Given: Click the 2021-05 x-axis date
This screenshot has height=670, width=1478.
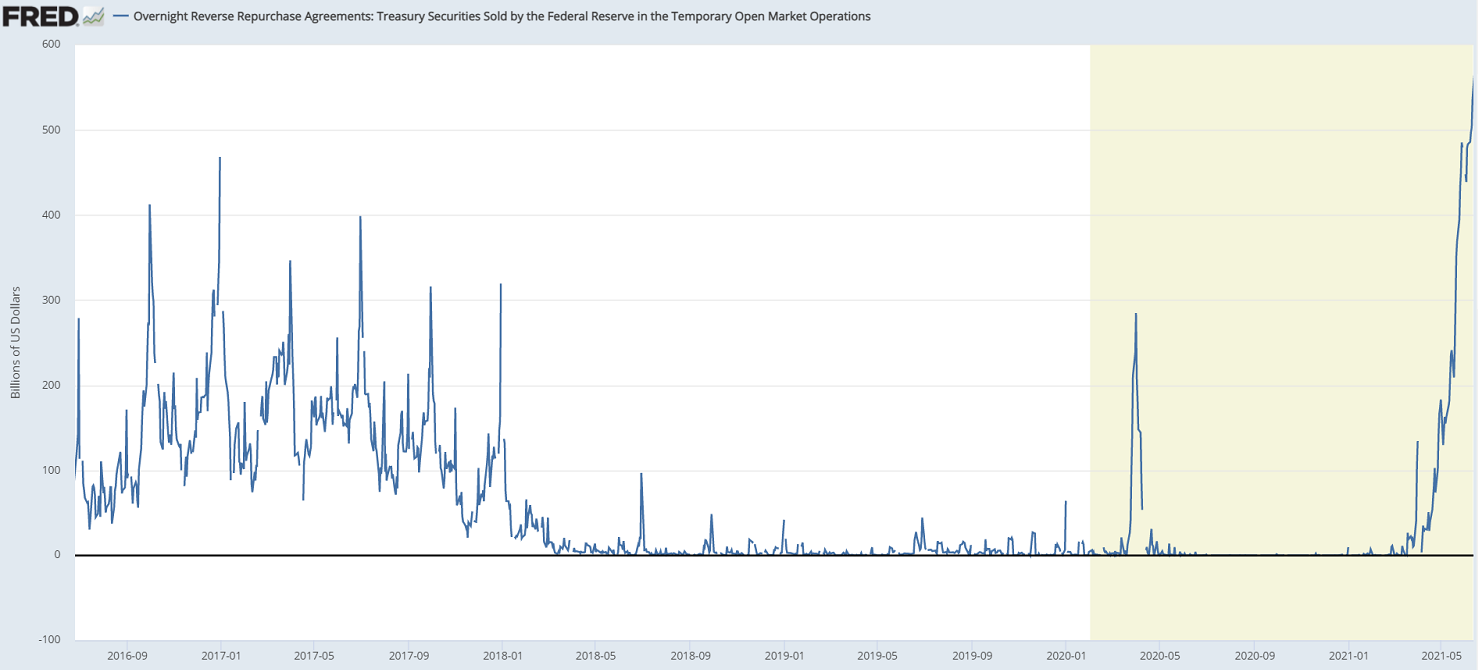Looking at the screenshot, I should tap(1440, 655).
